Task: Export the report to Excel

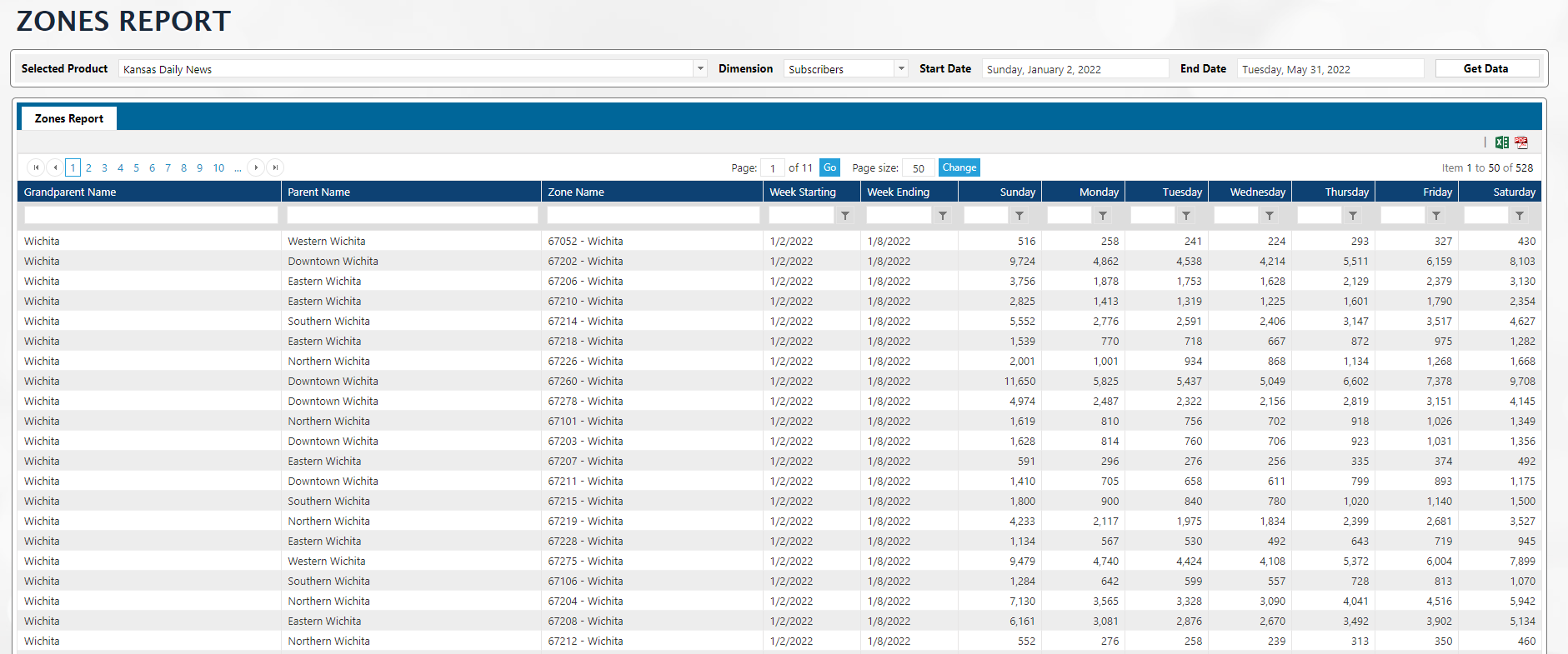Action: pyautogui.click(x=1501, y=142)
